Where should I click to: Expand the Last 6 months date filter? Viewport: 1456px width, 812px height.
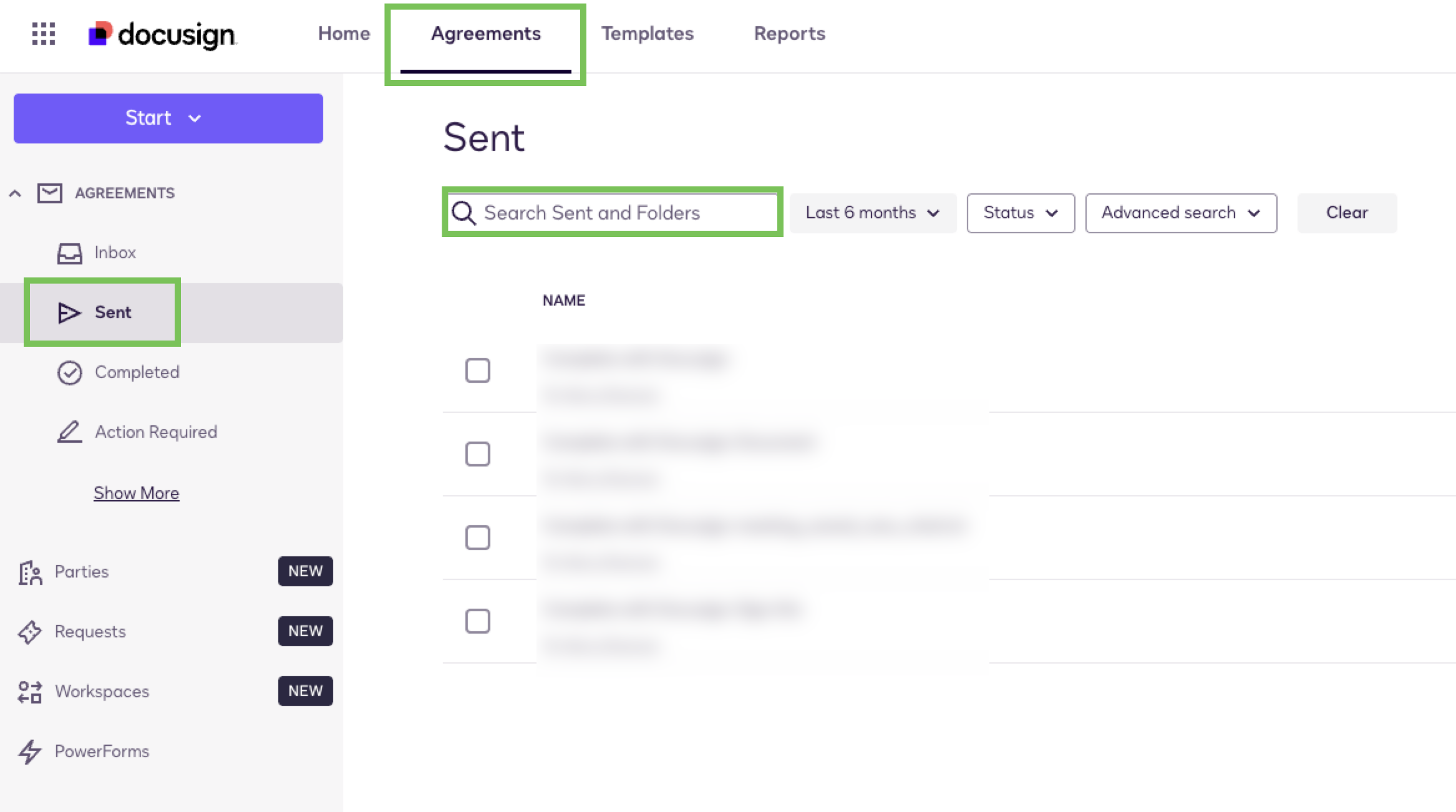tap(872, 213)
